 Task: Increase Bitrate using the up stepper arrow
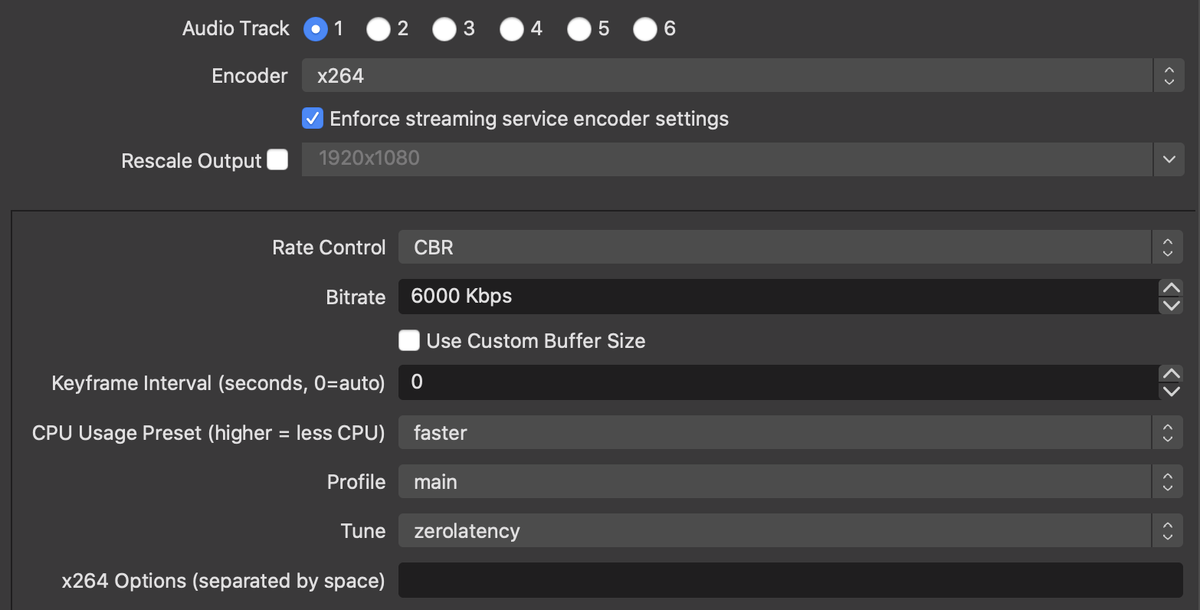coord(1170,288)
